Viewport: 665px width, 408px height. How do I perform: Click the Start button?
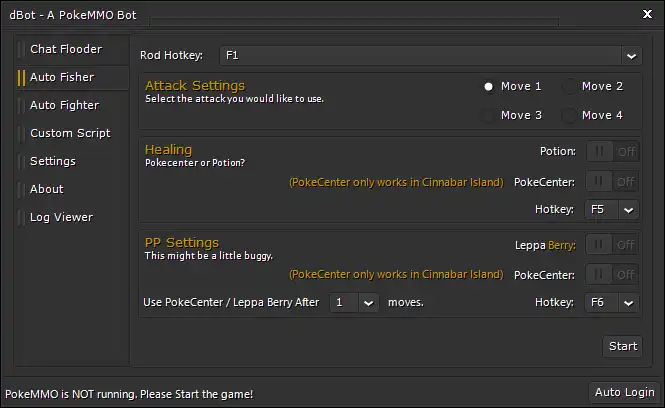tap(623, 347)
